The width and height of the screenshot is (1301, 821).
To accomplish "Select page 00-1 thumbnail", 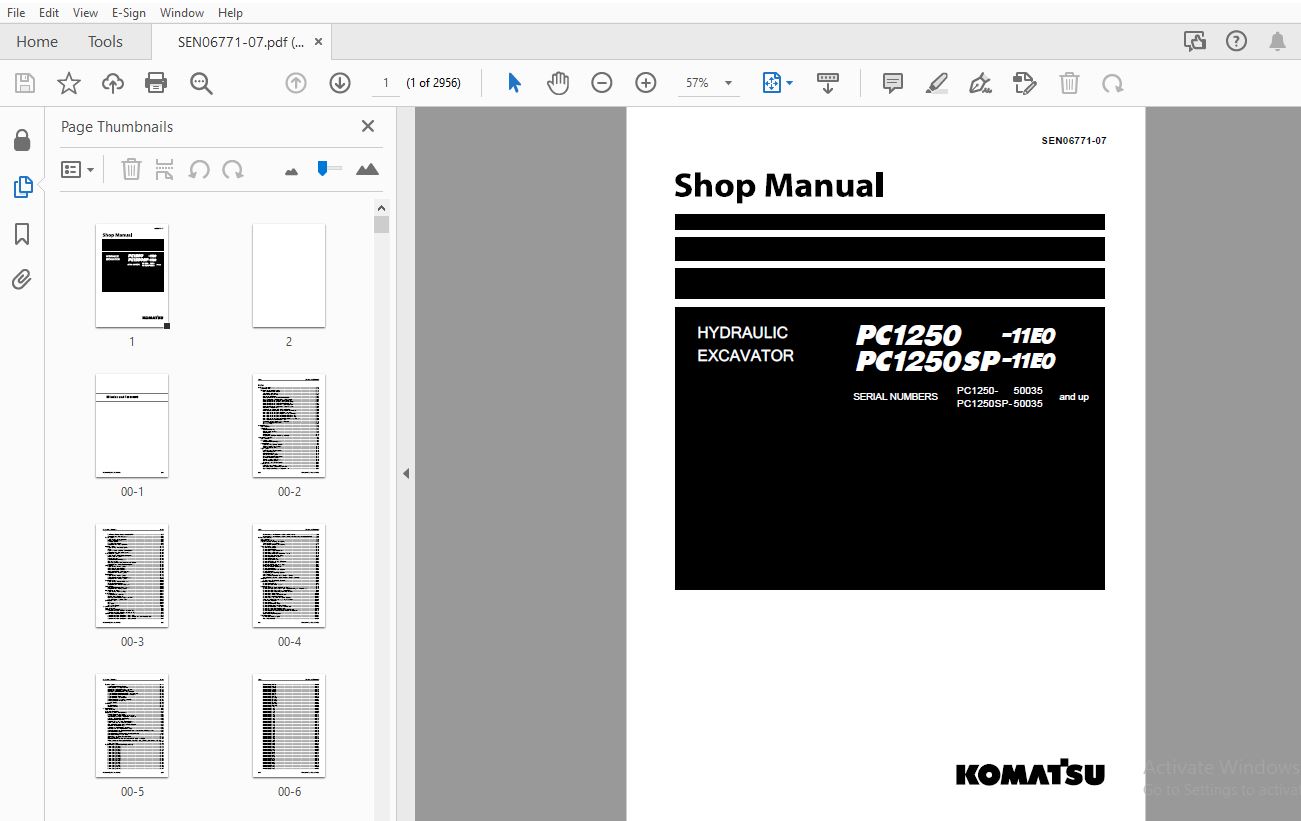I will pos(132,426).
